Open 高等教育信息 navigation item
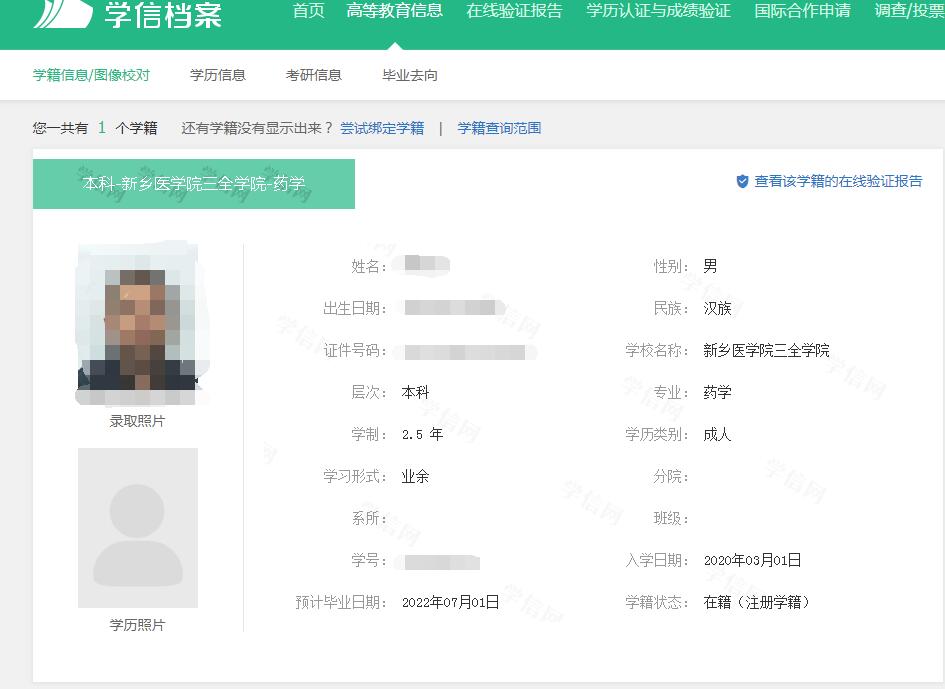This screenshot has width=945, height=689. (394, 12)
